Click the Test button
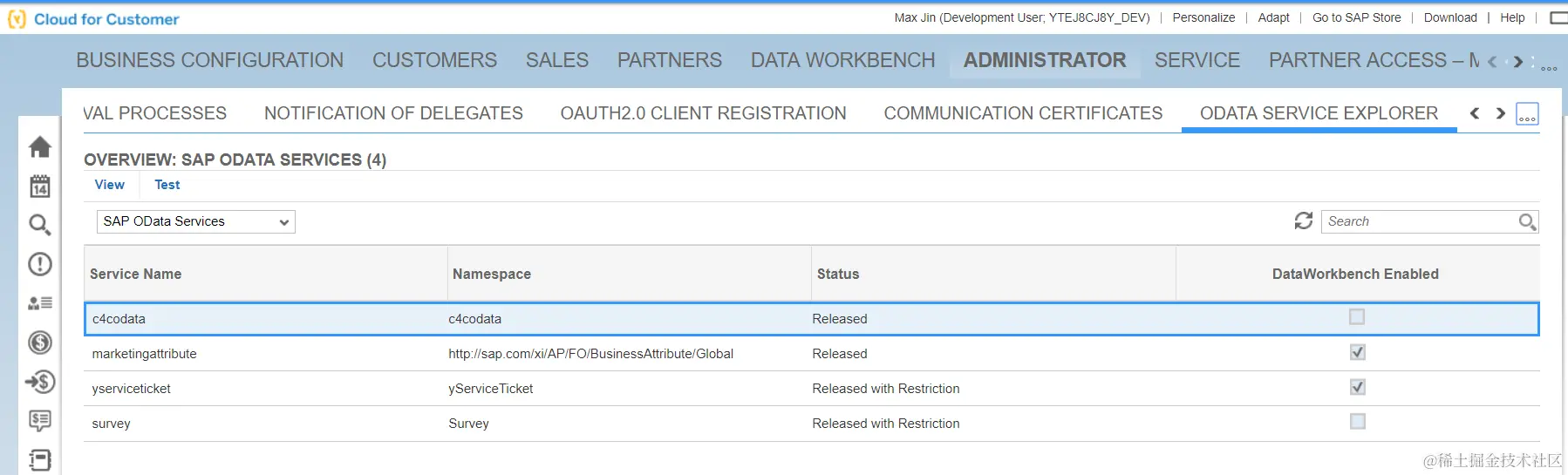The image size is (1568, 475). click(167, 185)
